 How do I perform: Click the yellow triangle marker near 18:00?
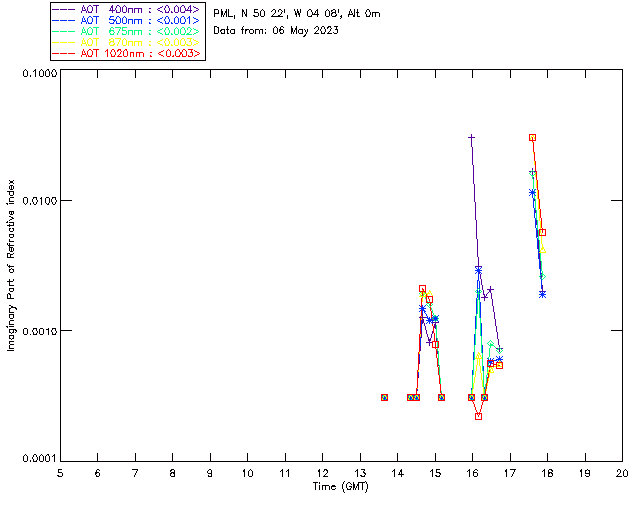click(x=542, y=250)
